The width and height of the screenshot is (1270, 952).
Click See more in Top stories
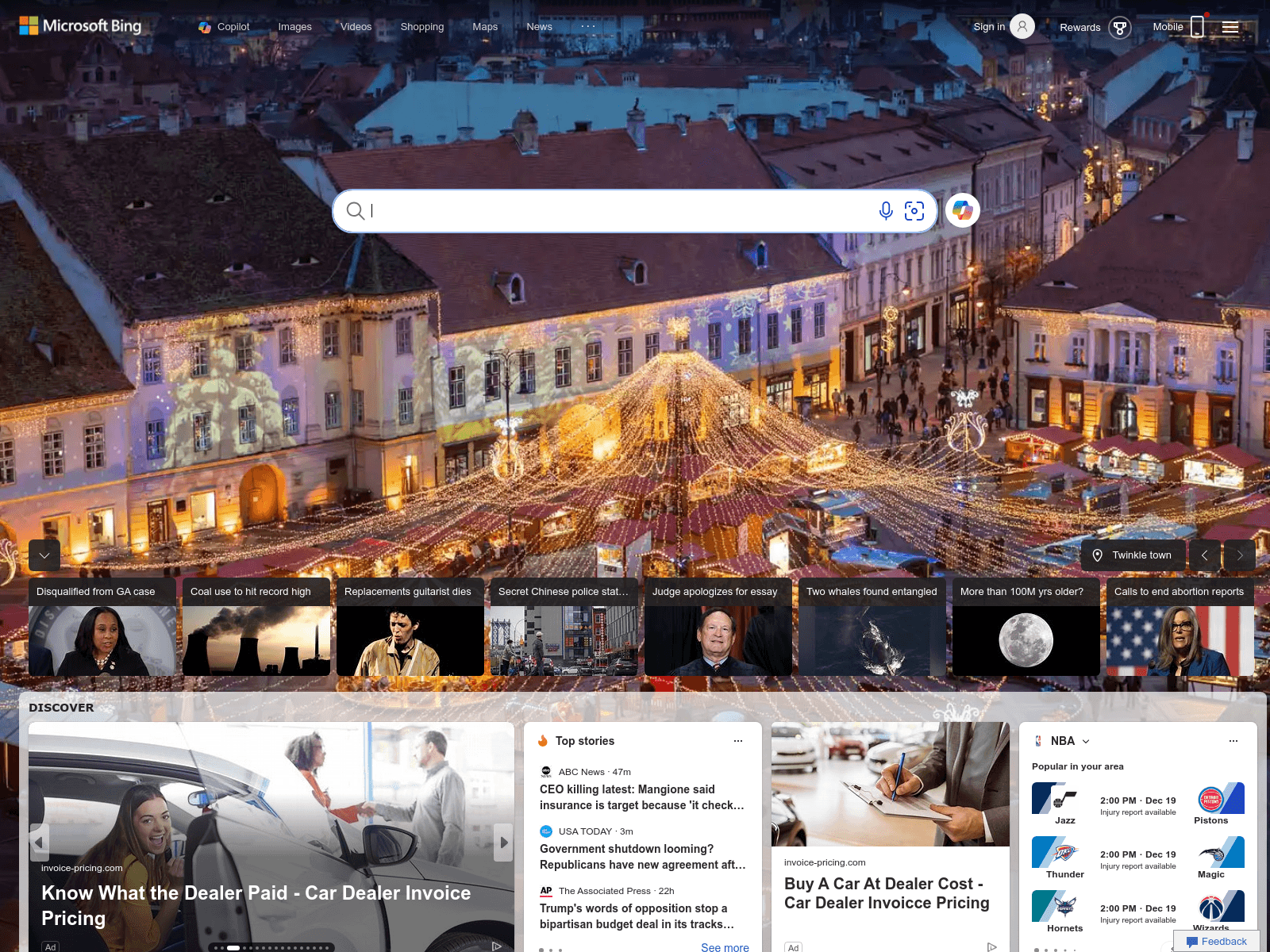pyautogui.click(x=725, y=947)
